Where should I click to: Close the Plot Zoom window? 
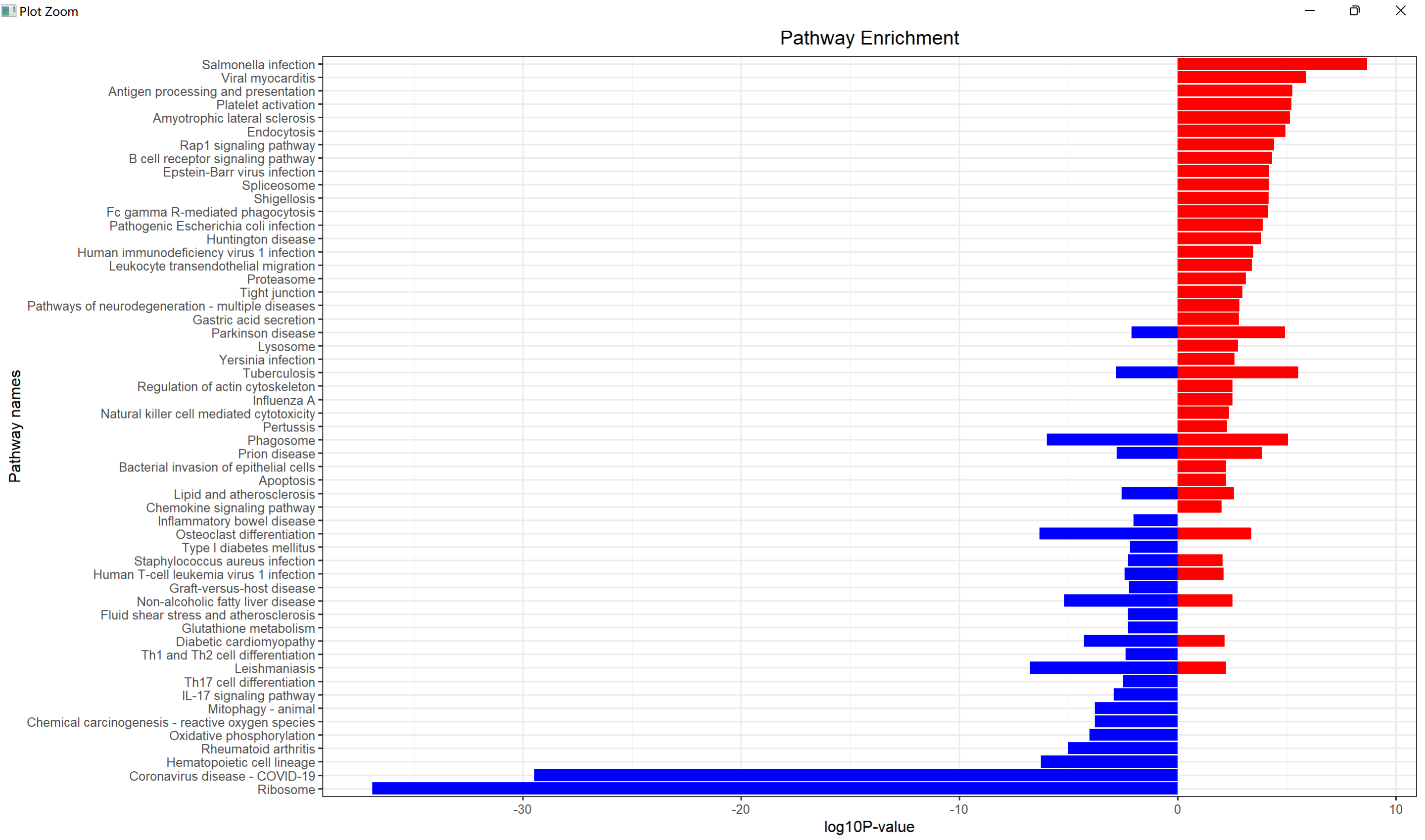[1400, 11]
